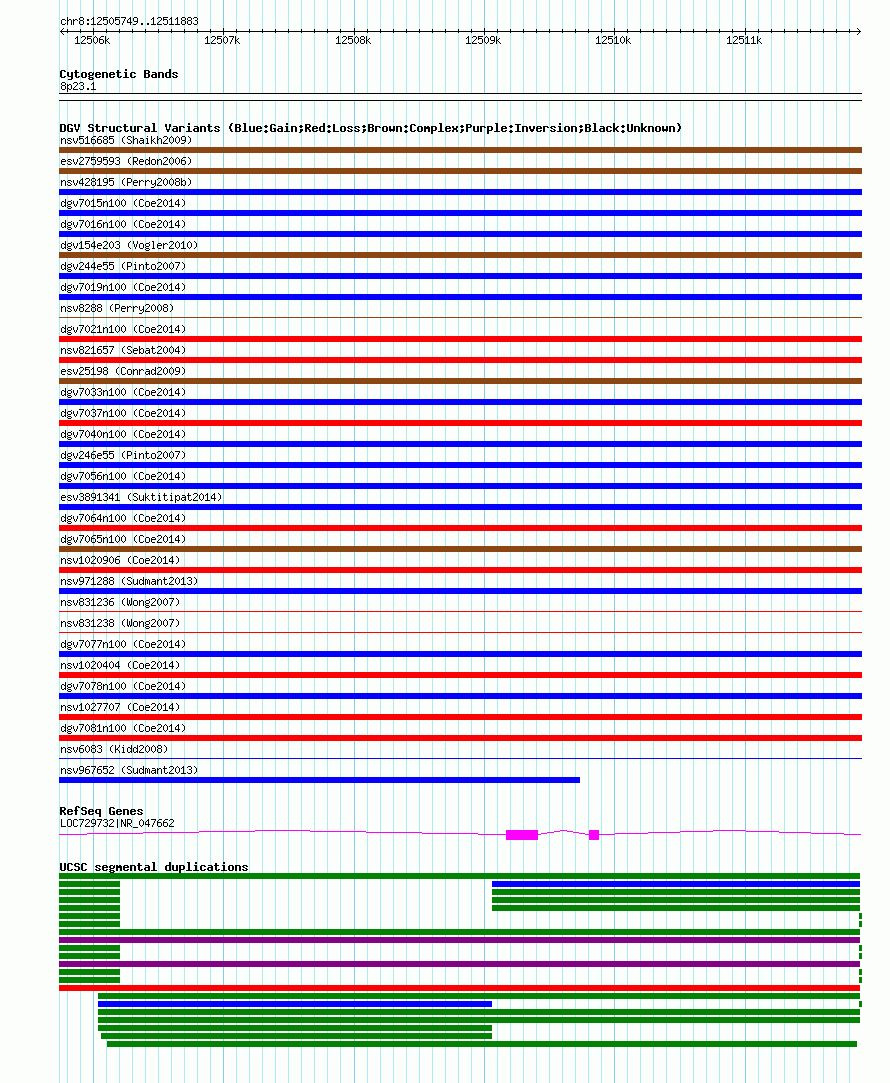Click the 12506k ruler tick label

tap(92, 40)
